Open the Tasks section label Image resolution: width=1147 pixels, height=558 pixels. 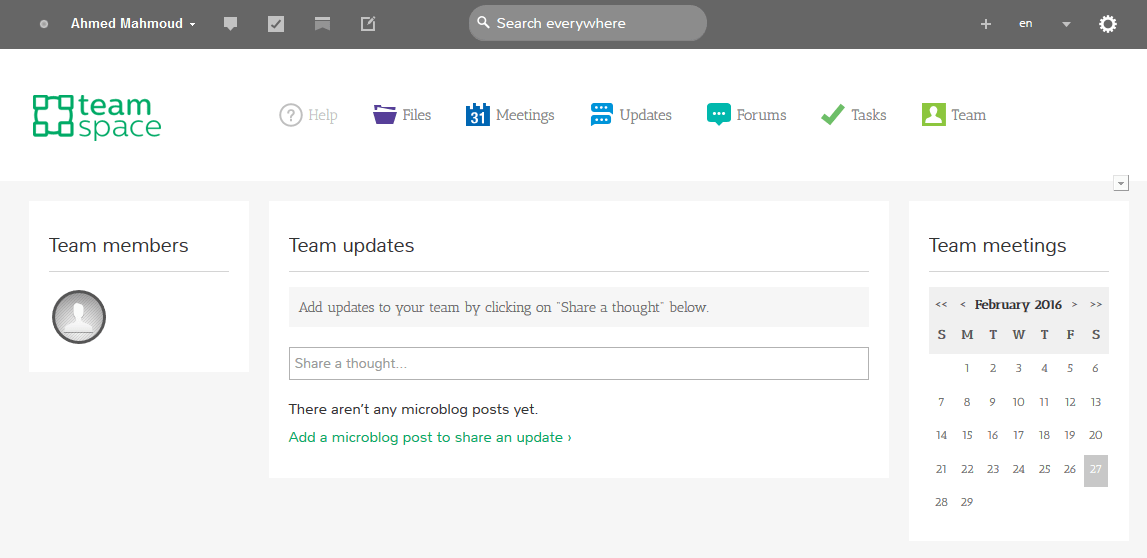868,115
